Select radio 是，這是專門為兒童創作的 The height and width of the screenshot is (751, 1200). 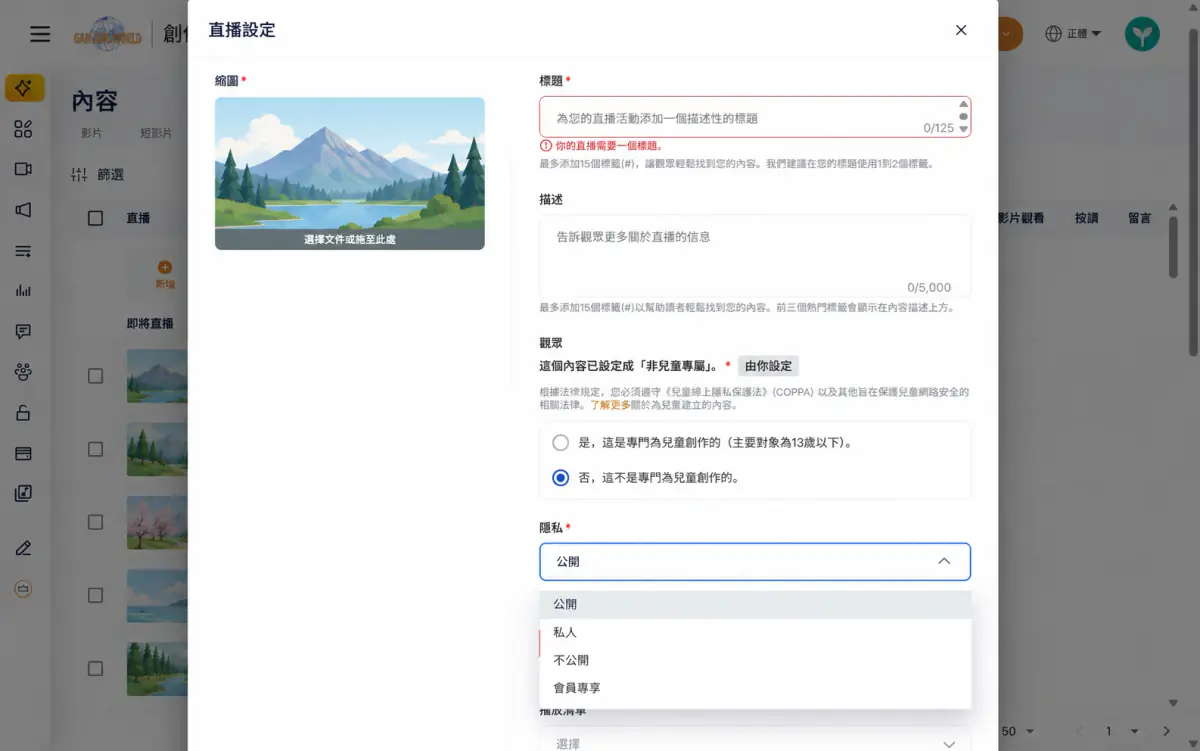(x=561, y=442)
